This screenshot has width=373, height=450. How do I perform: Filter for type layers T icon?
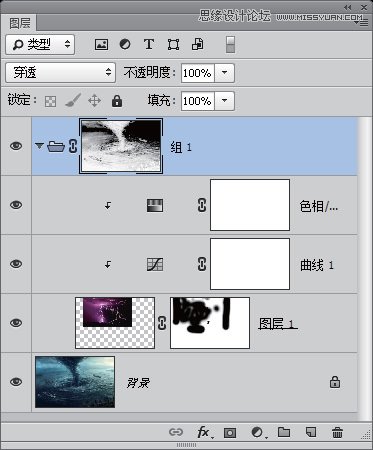pos(149,44)
